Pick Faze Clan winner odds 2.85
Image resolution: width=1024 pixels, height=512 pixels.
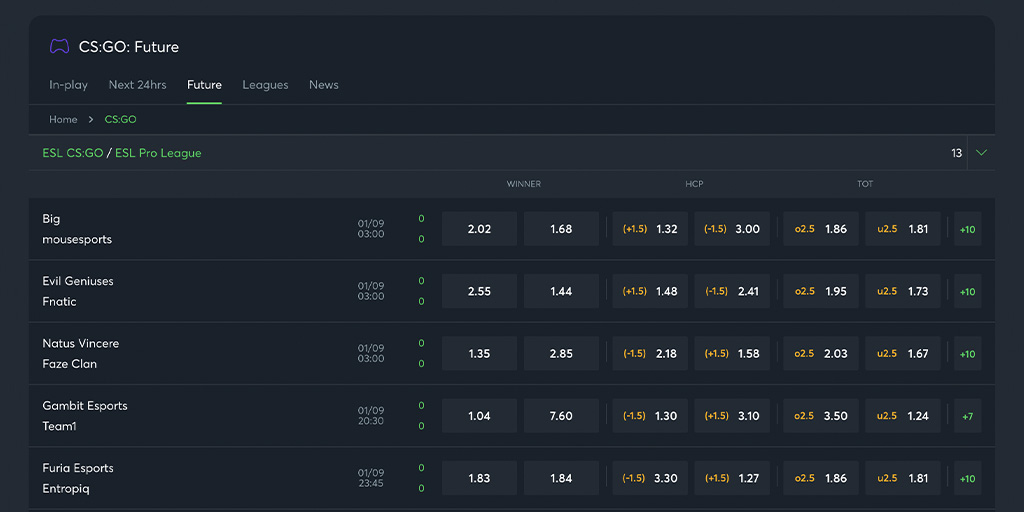point(561,353)
